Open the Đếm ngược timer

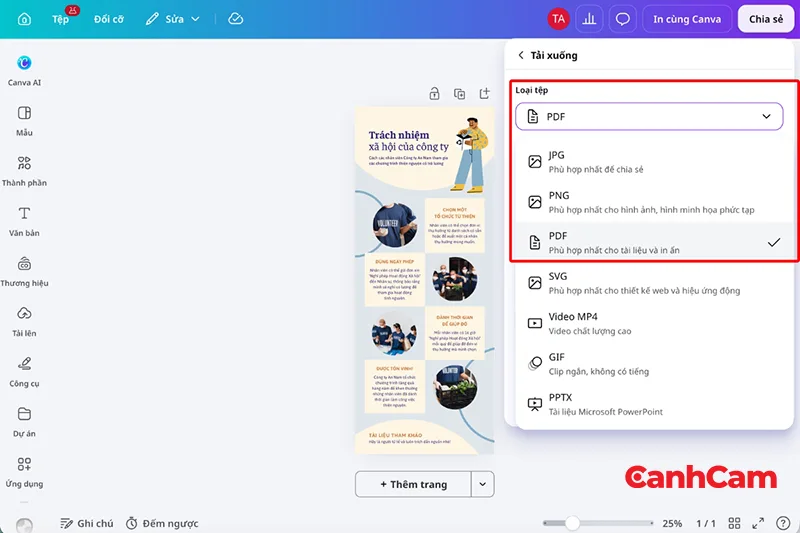coord(162,523)
